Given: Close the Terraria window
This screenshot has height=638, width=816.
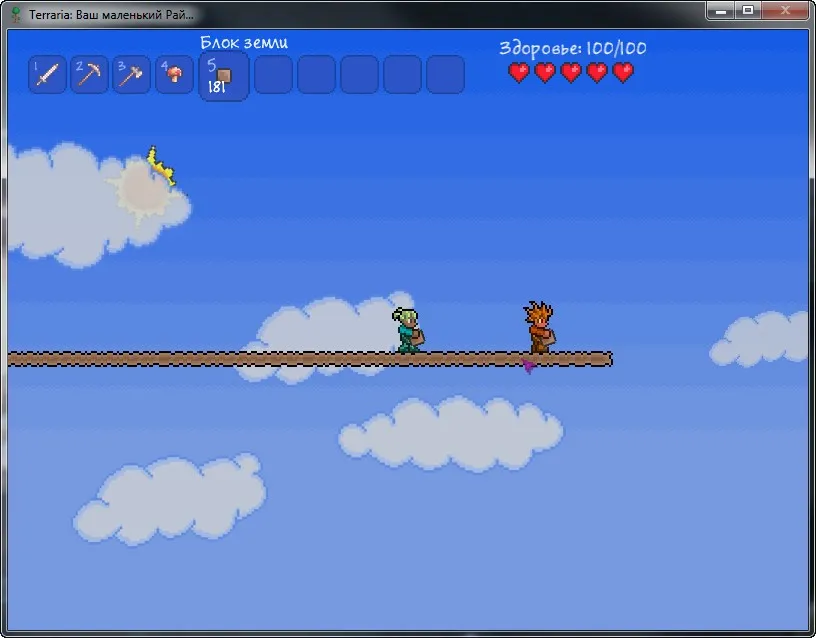Looking at the screenshot, I should pyautogui.click(x=786, y=10).
